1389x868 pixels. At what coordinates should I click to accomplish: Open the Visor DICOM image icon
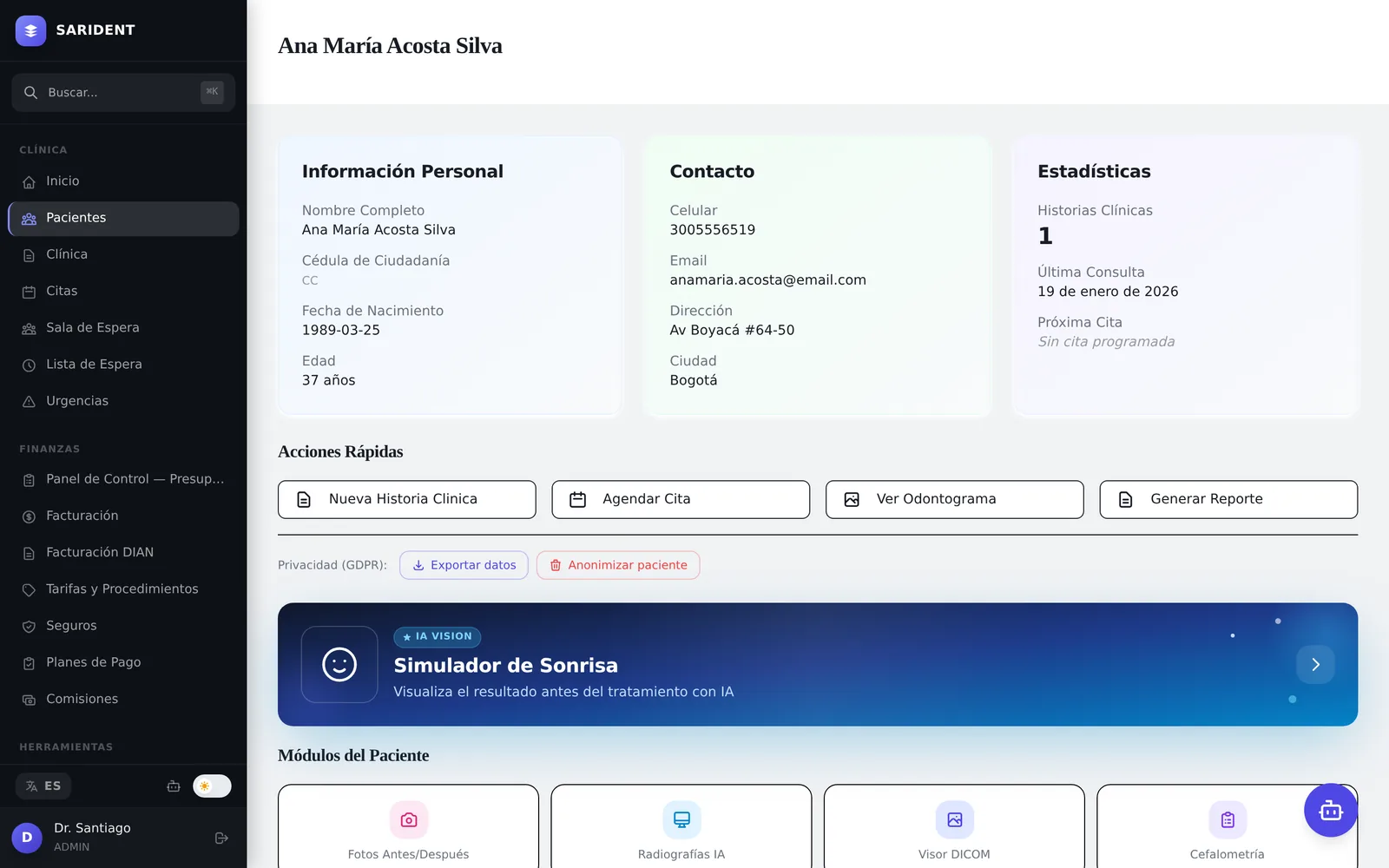pyautogui.click(x=955, y=819)
